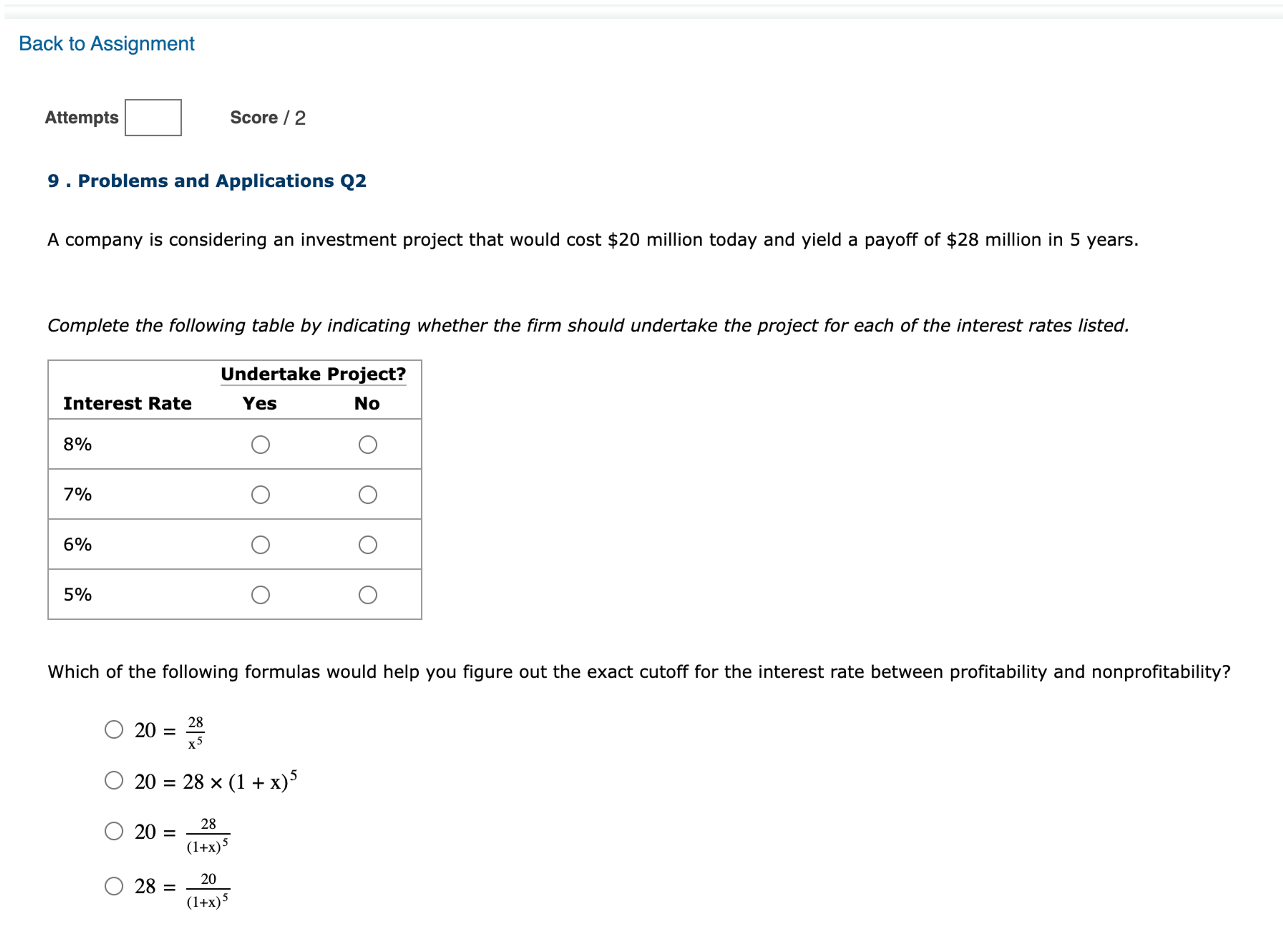This screenshot has width=1283, height=952.
Task: Select Yes for the 6% interest rate
Action: pyautogui.click(x=261, y=545)
